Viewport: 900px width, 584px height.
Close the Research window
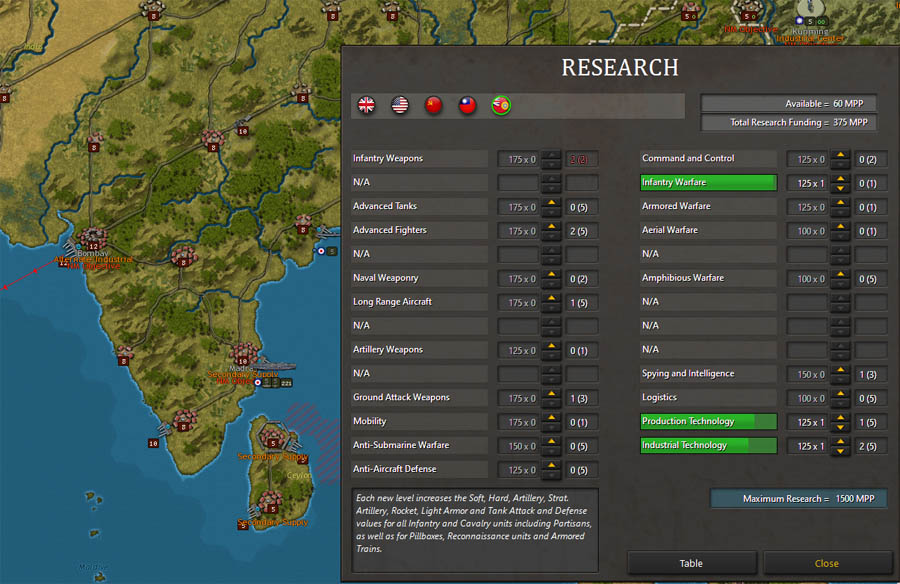pyautogui.click(x=827, y=563)
